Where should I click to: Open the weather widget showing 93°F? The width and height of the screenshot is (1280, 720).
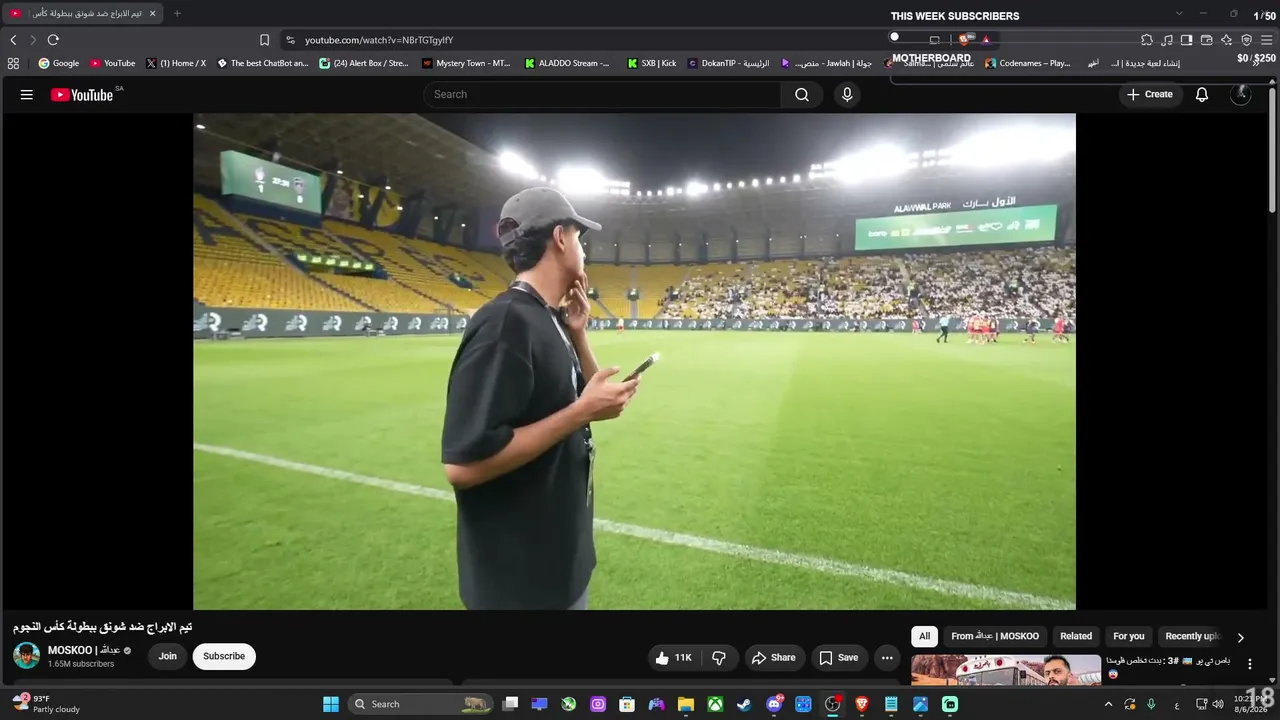(x=46, y=704)
